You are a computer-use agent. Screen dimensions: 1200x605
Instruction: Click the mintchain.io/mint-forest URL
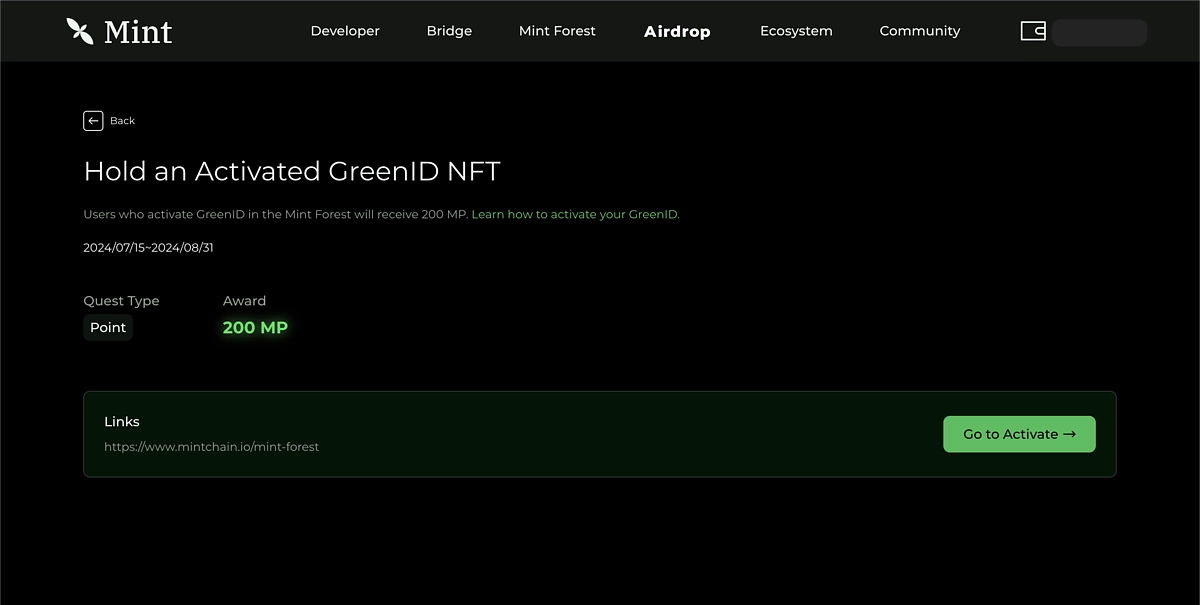click(212, 447)
